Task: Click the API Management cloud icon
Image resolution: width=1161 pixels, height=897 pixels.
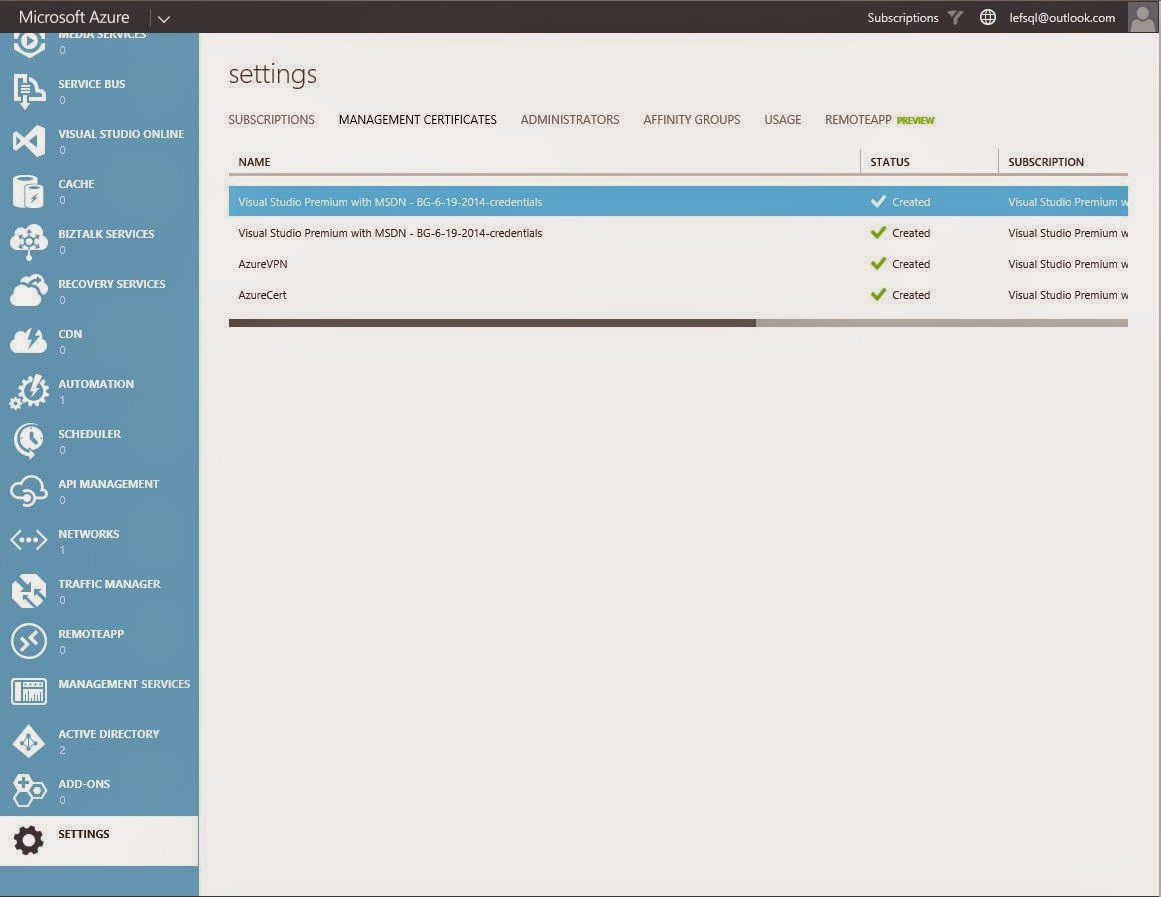Action: [x=29, y=491]
